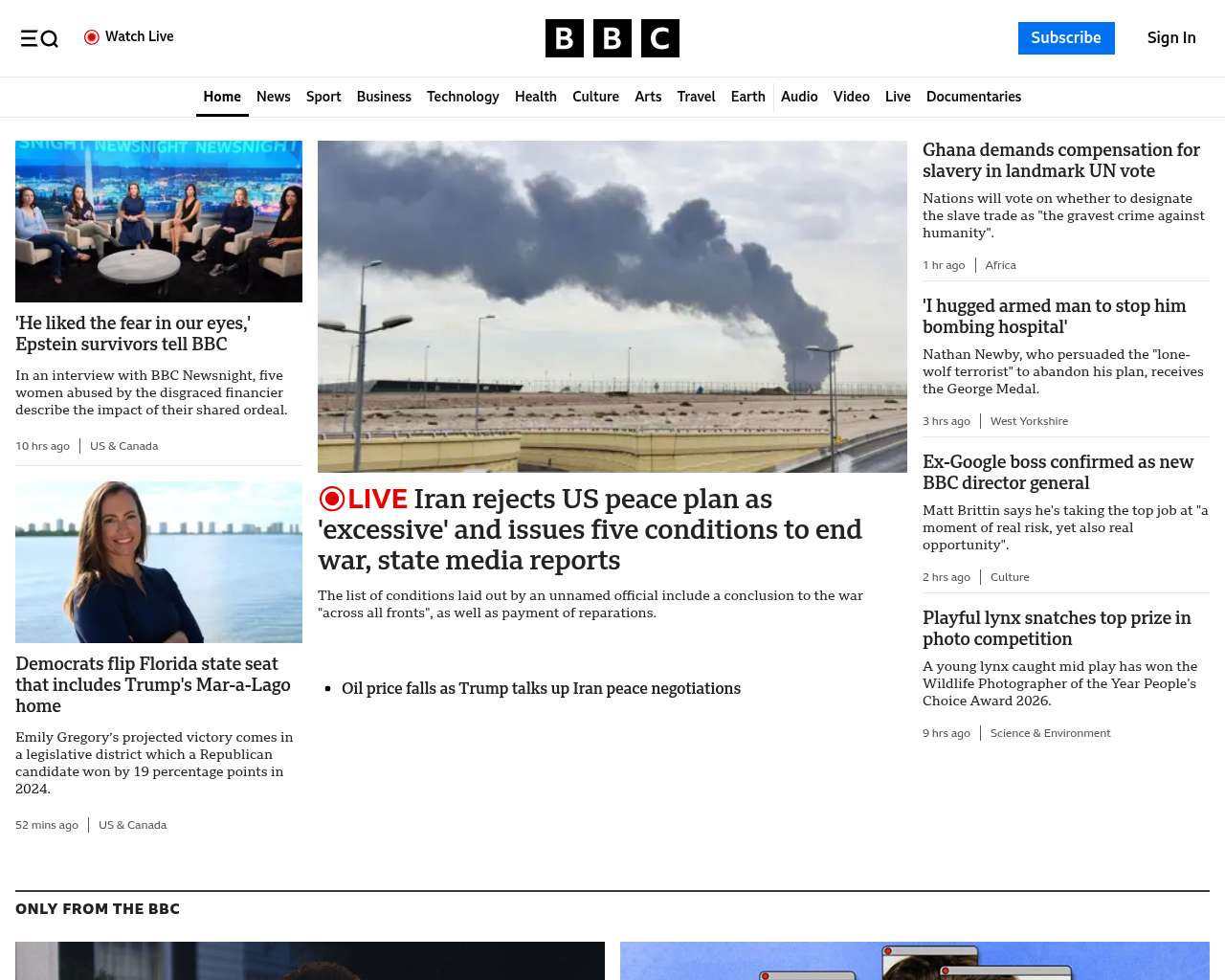Click the Science & Environment tag
Viewport: 1225px width, 980px height.
click(x=1050, y=733)
